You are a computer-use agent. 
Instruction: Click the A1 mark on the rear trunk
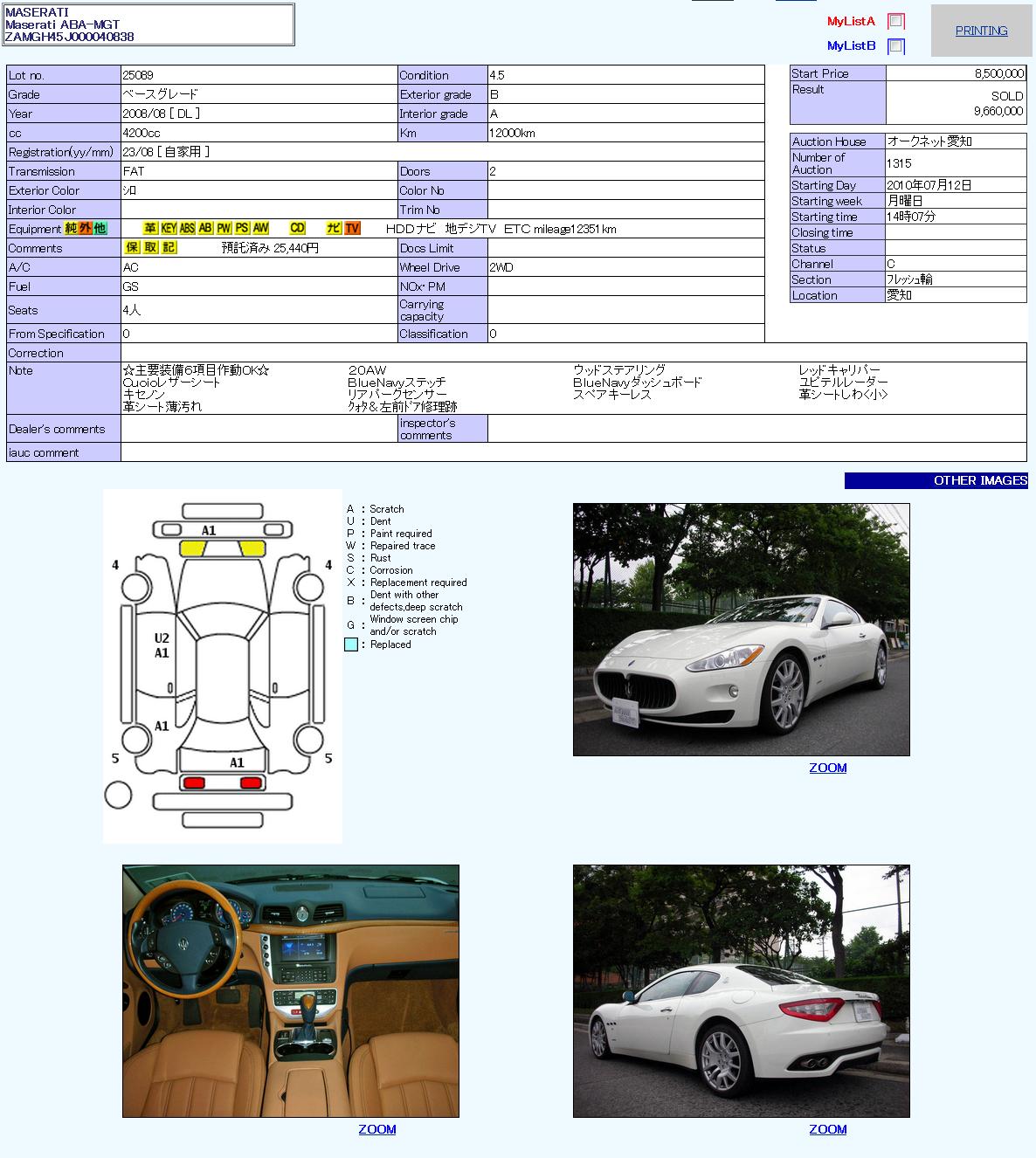pyautogui.click(x=237, y=762)
